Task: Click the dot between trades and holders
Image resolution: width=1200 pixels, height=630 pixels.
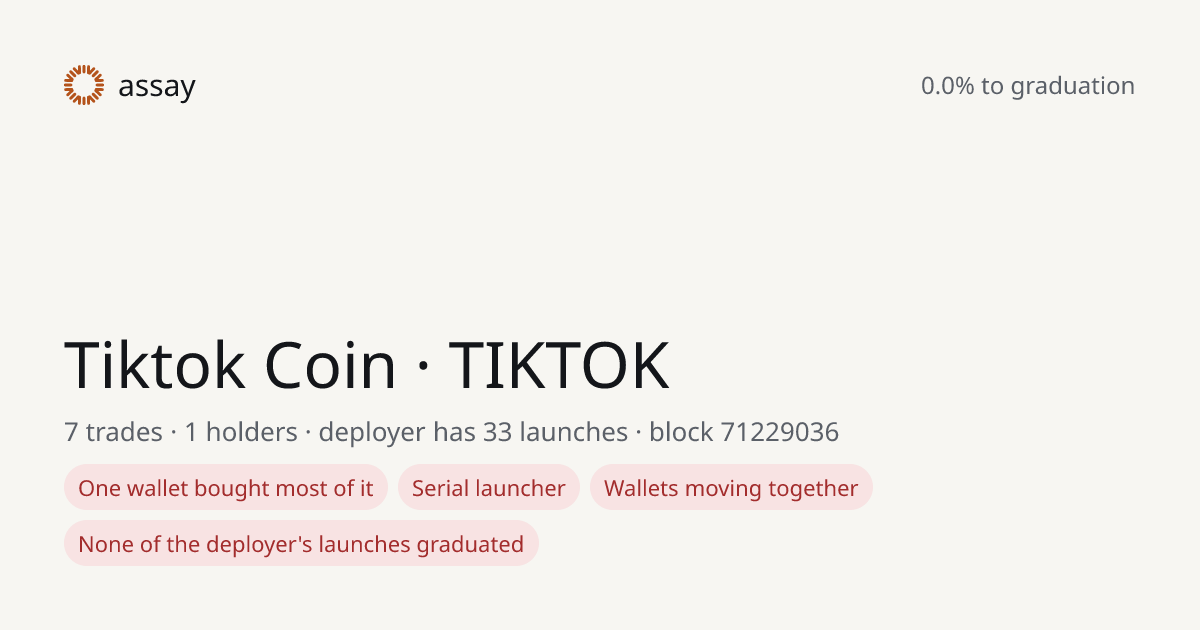Action: (174, 433)
